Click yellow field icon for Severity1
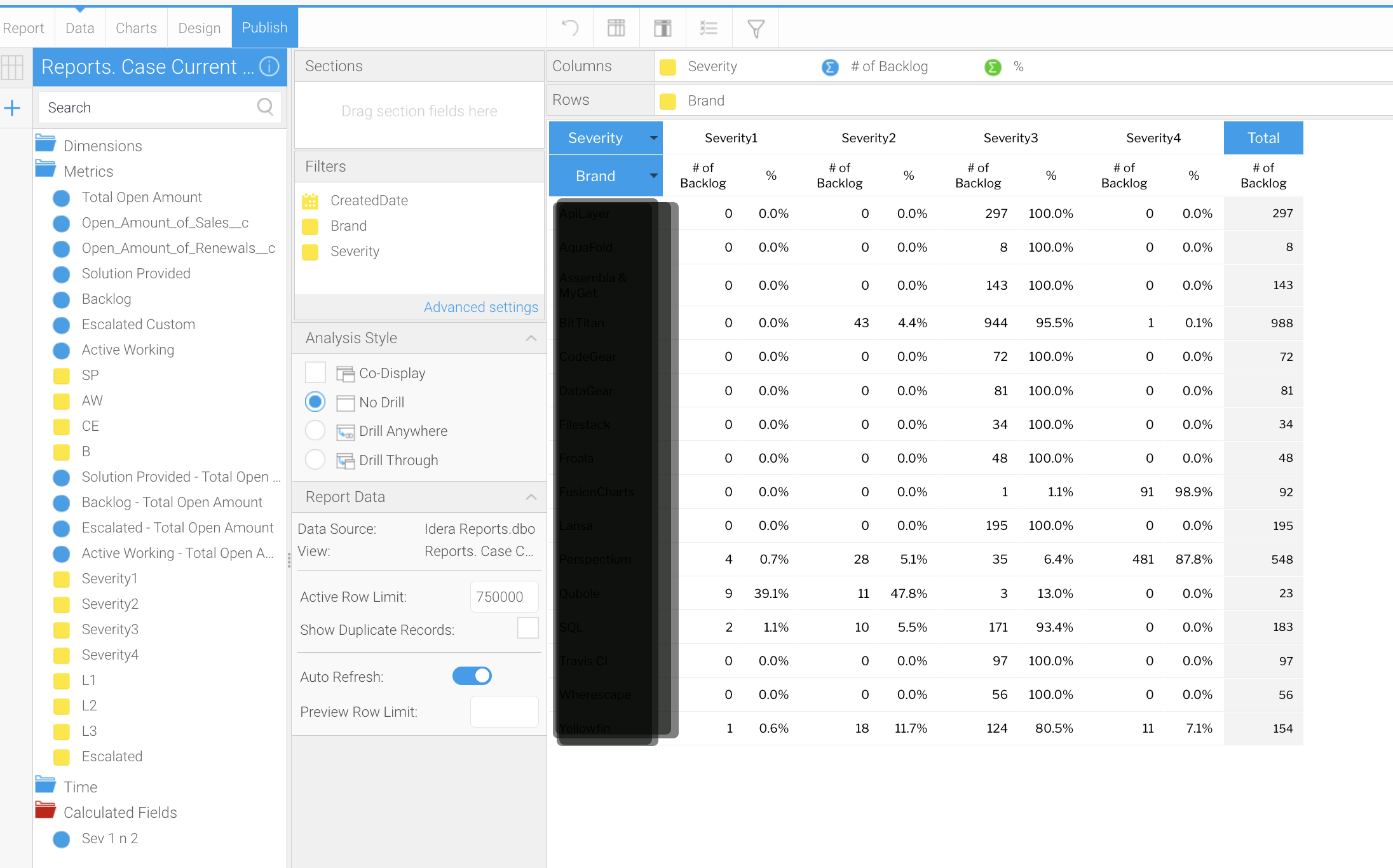 point(62,580)
